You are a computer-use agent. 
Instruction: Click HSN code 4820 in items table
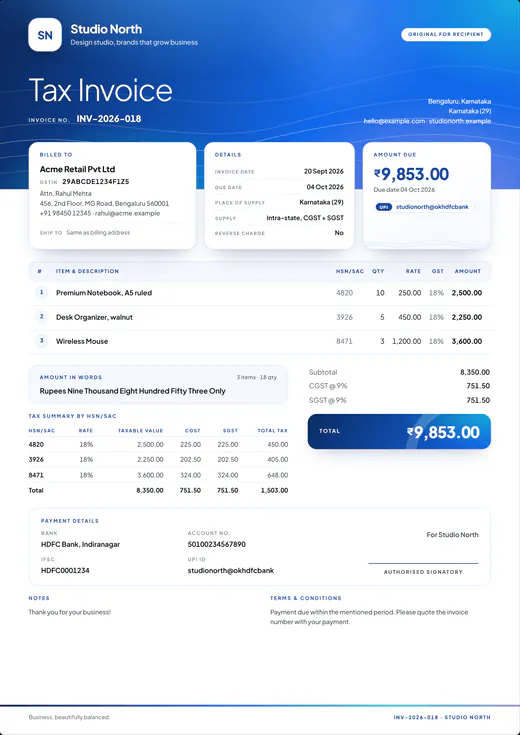click(x=345, y=293)
